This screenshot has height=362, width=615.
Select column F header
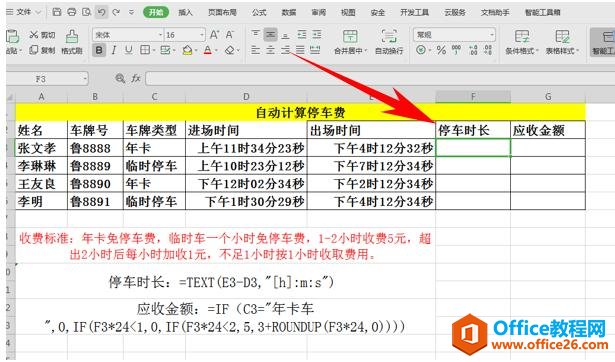473,96
